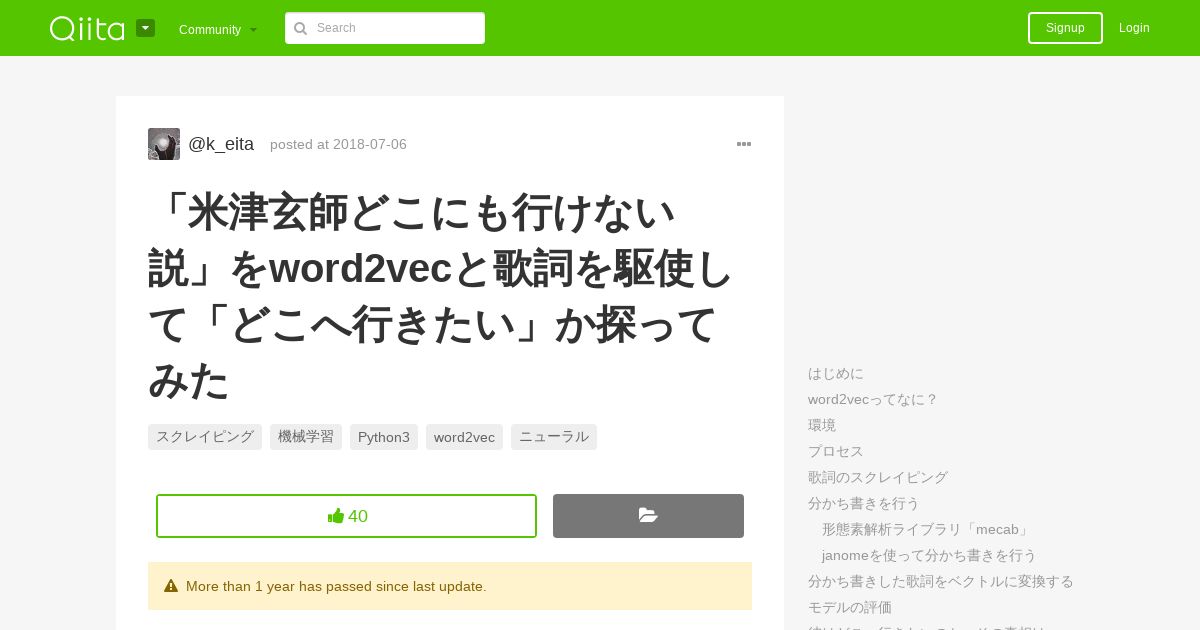View k_eita's avatar image
The width and height of the screenshot is (1200, 630).
coord(164,144)
